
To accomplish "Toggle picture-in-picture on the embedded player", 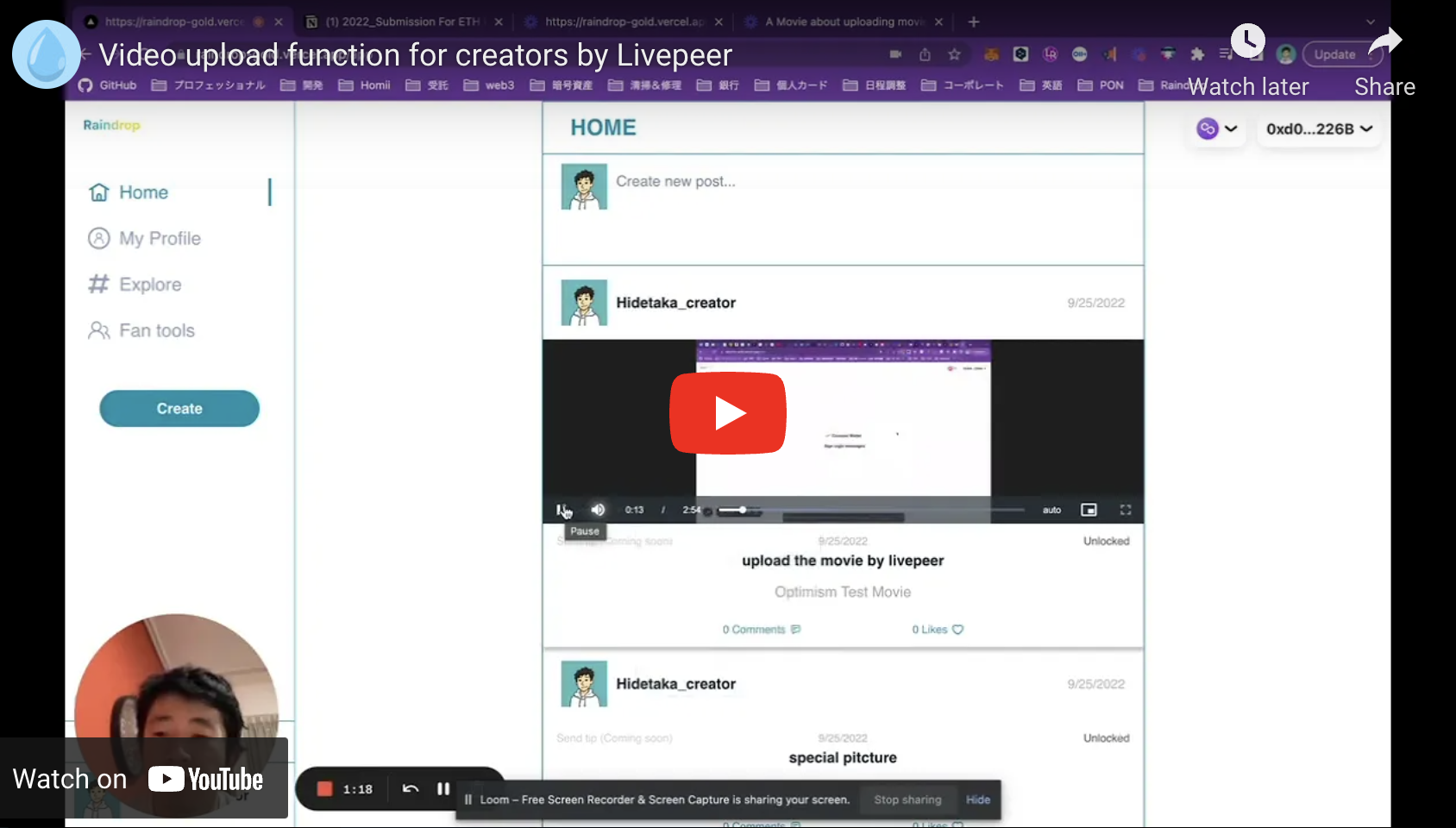I will coord(1089,510).
